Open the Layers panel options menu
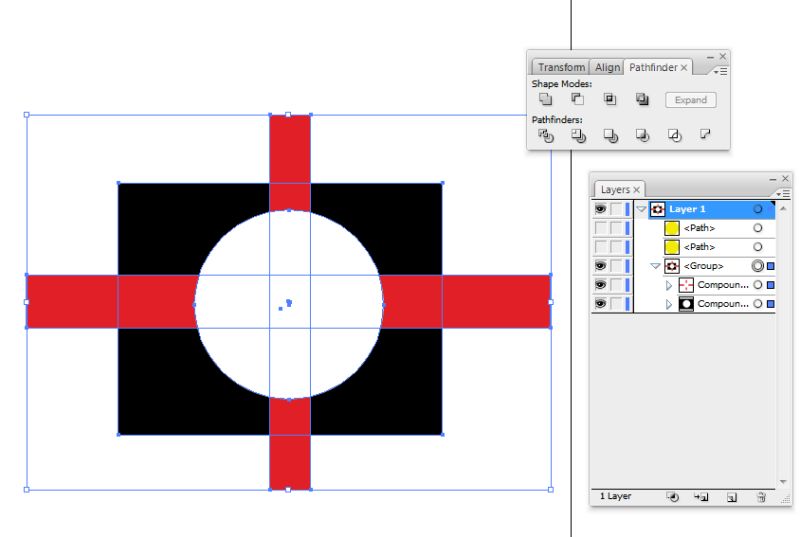This screenshot has width=800, height=537. tap(783, 194)
